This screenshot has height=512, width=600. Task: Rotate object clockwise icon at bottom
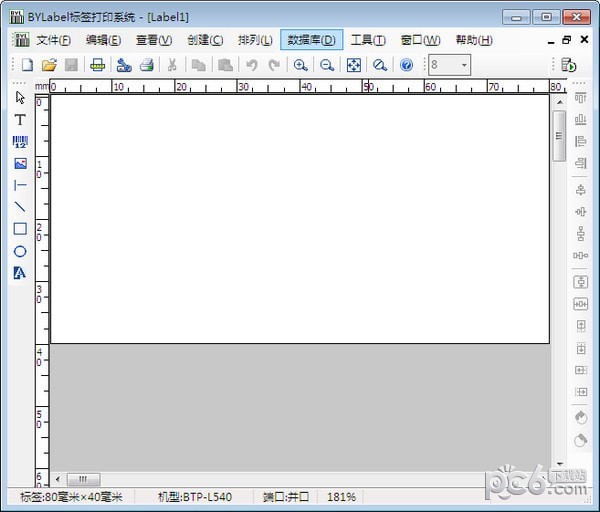580,440
